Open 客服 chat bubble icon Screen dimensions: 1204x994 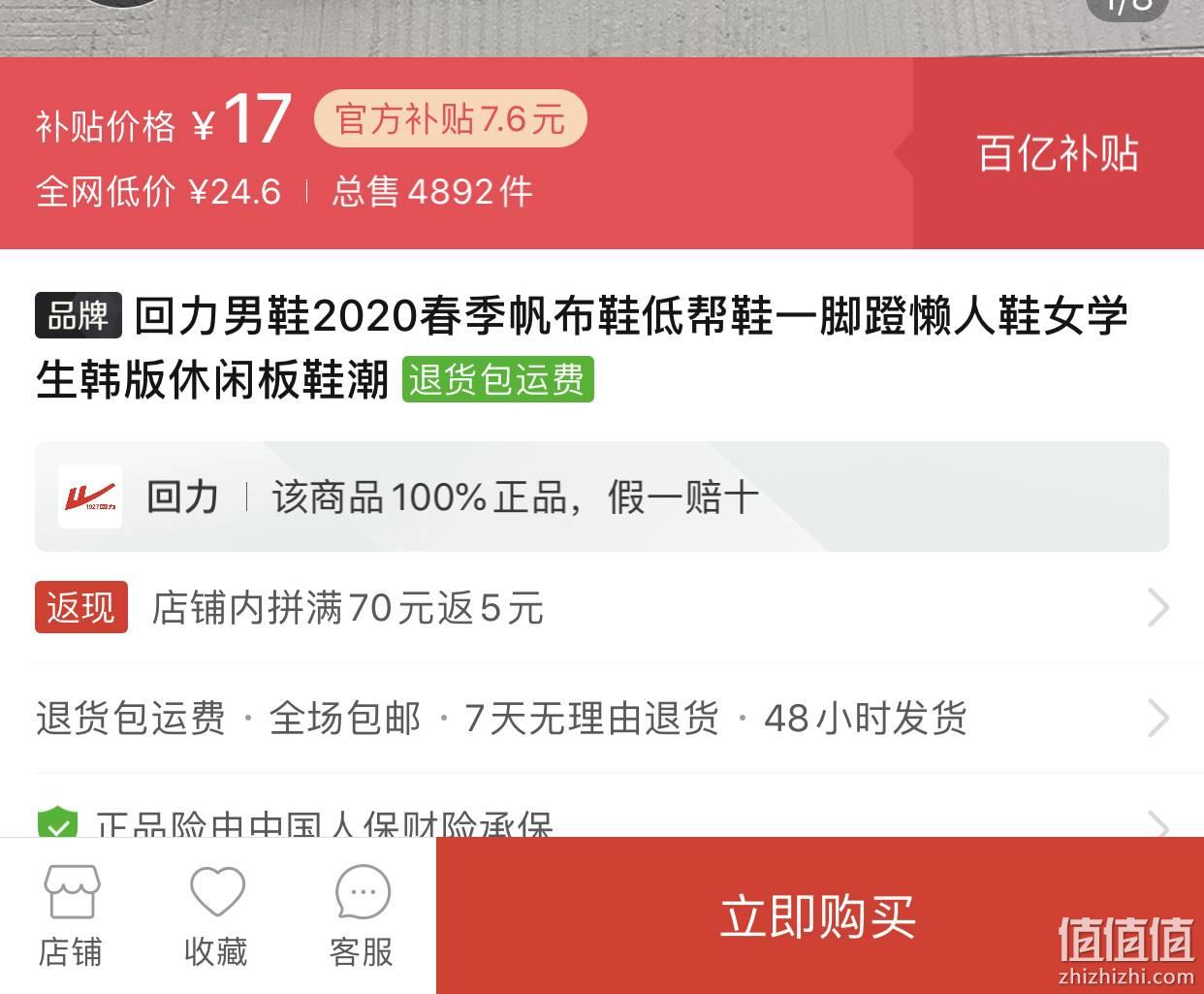coord(363,892)
